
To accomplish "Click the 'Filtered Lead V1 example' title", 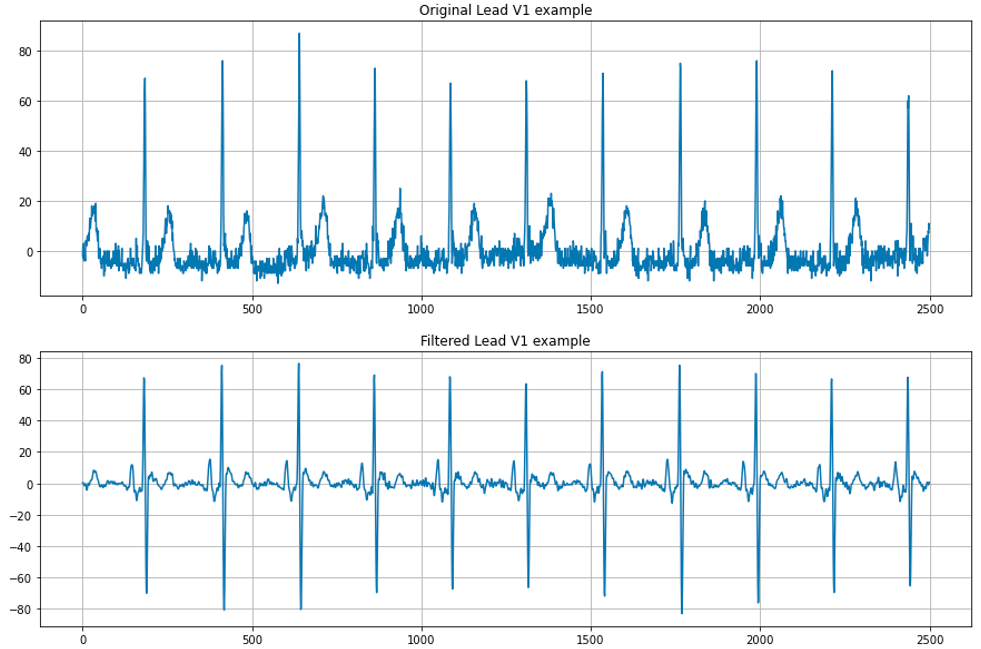I will click(505, 341).
